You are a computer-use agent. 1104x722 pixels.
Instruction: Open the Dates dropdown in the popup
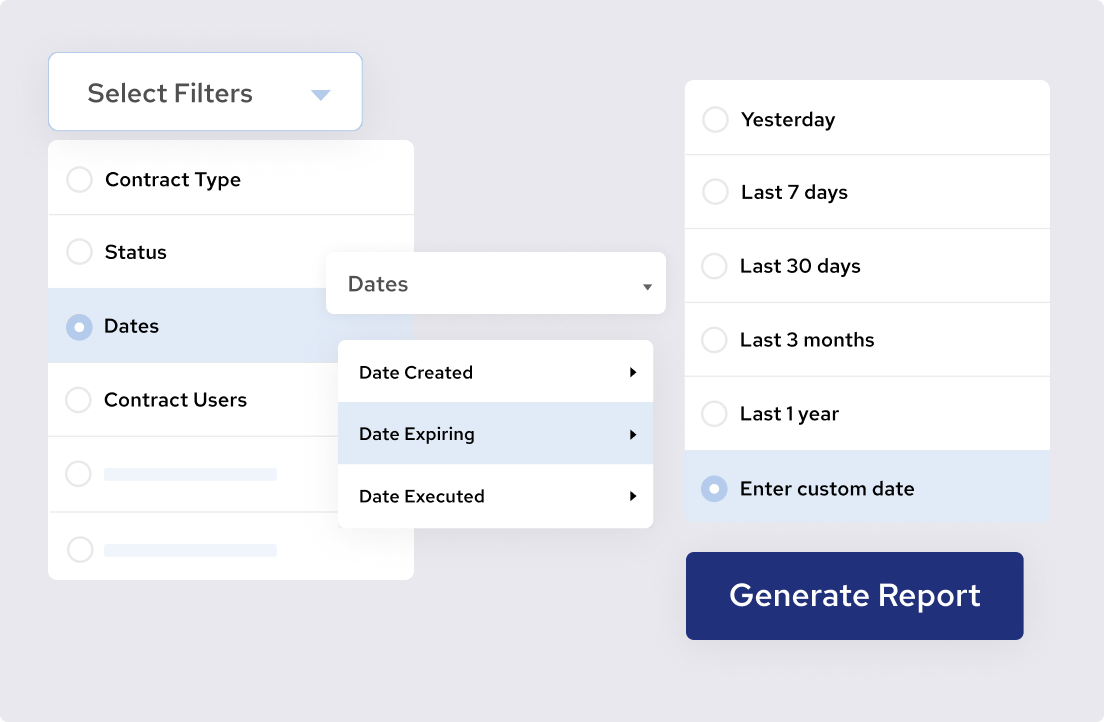pos(495,283)
